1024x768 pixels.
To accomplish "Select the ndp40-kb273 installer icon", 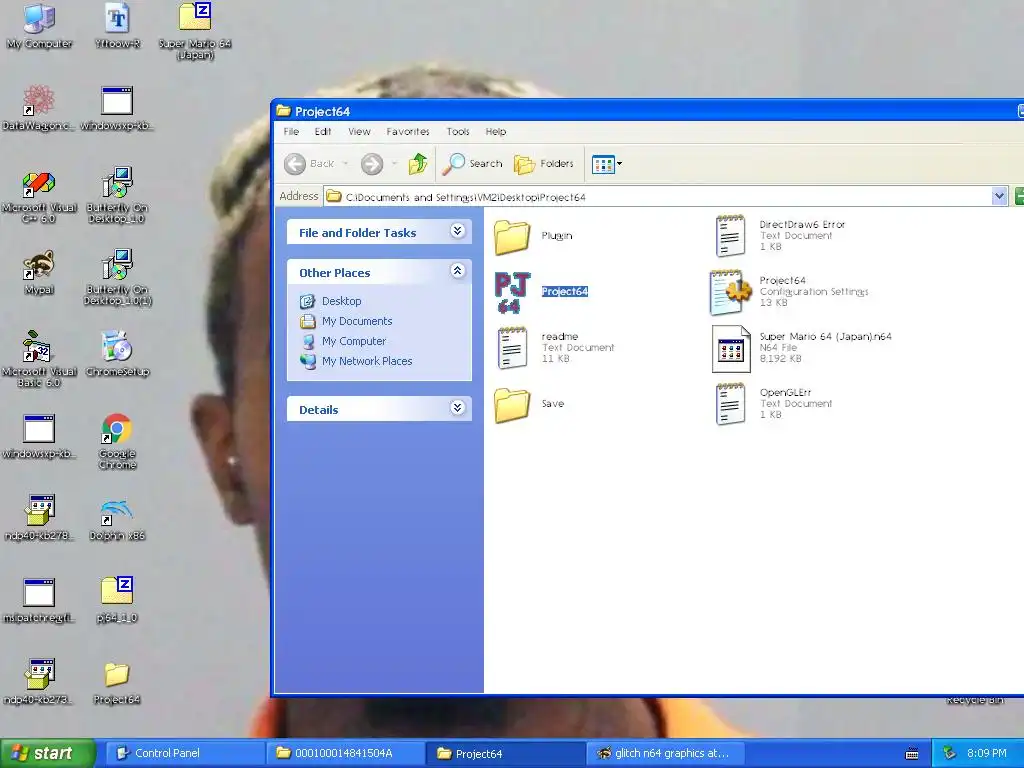I will 39,682.
